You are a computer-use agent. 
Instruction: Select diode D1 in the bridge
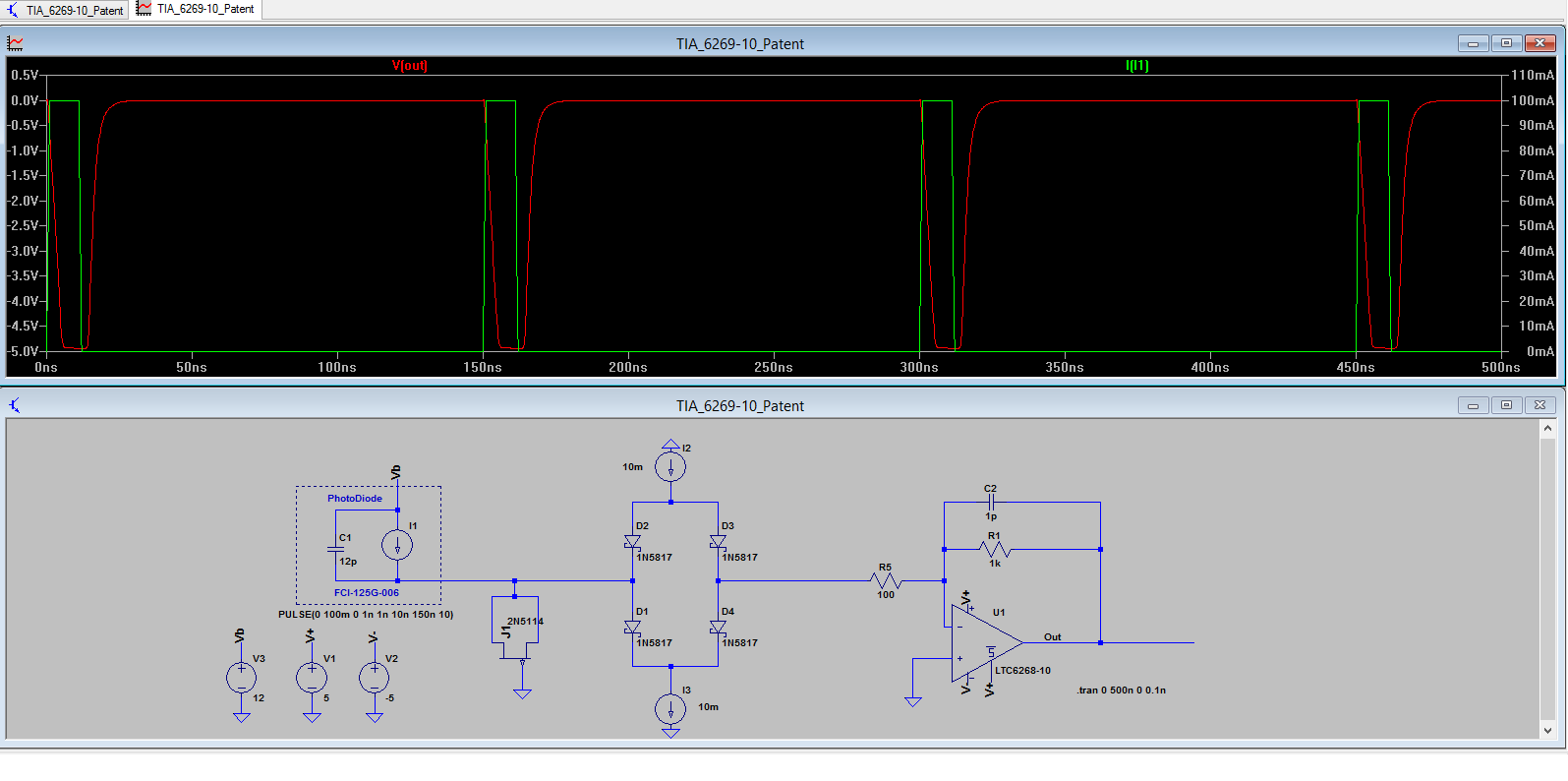point(632,628)
